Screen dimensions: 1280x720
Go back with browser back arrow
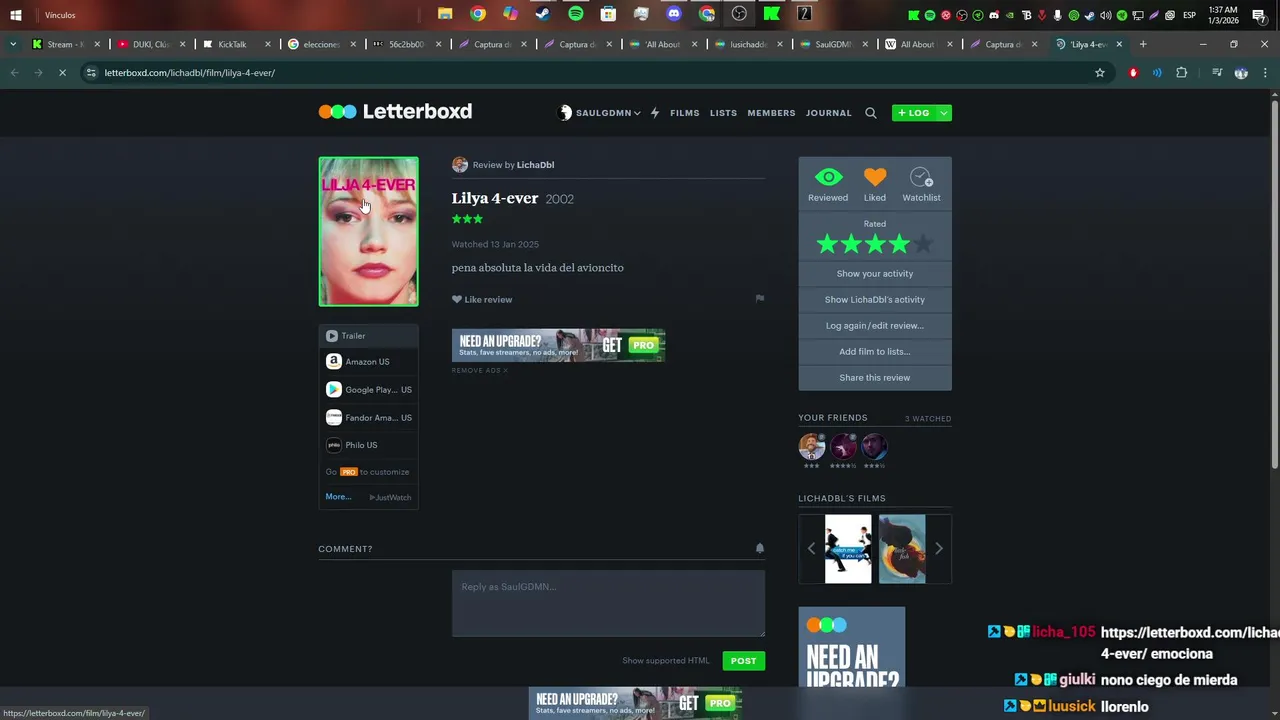click(x=14, y=73)
